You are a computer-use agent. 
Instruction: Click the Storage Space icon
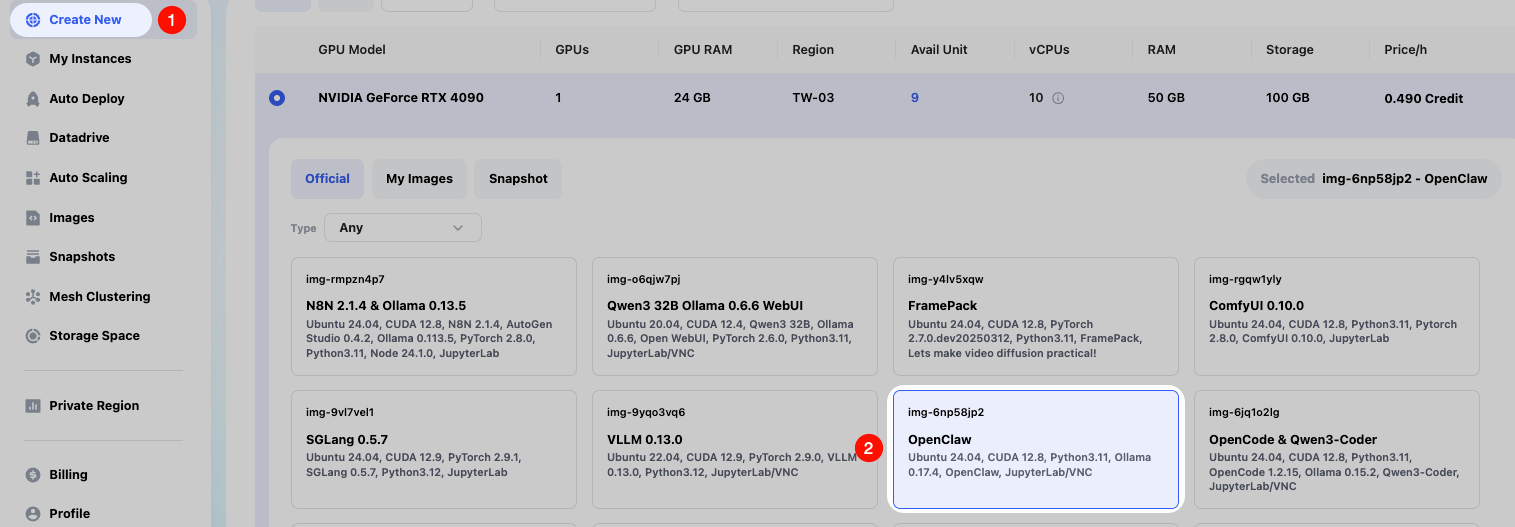(x=33, y=336)
